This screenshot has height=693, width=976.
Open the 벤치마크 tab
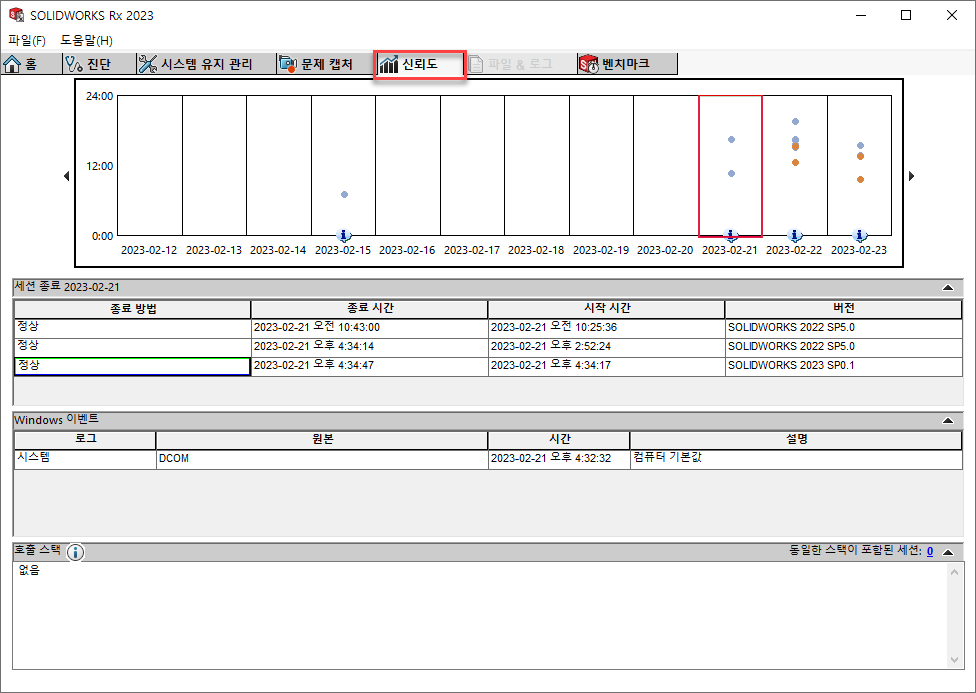627,64
